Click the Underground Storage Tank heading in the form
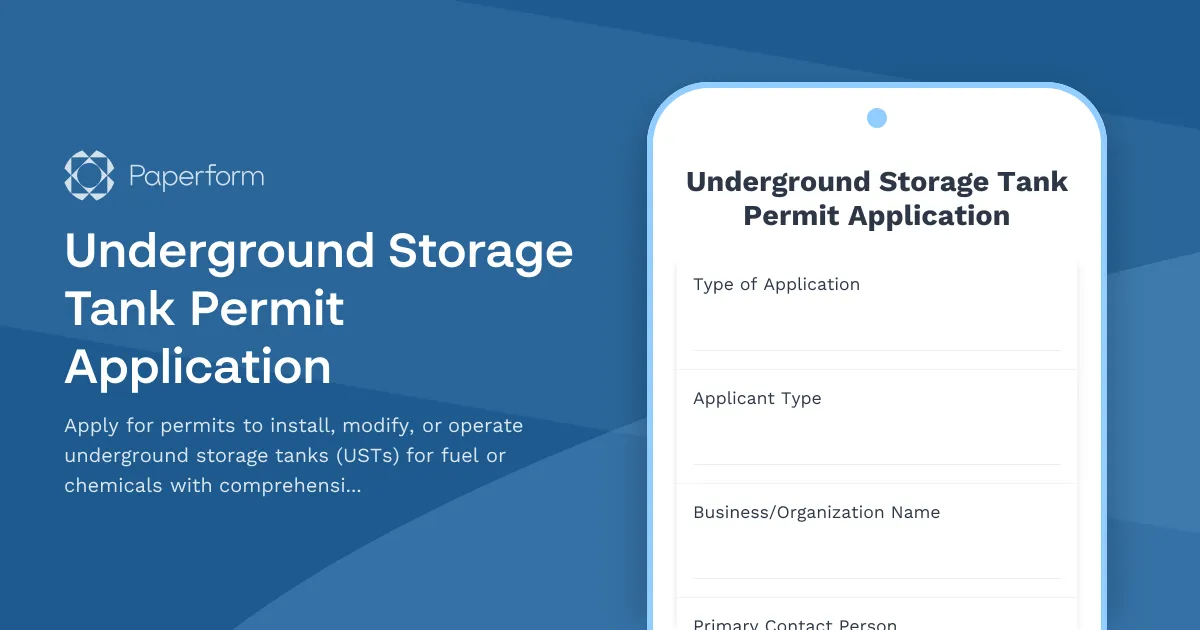The image size is (1200, 630). (x=876, y=198)
